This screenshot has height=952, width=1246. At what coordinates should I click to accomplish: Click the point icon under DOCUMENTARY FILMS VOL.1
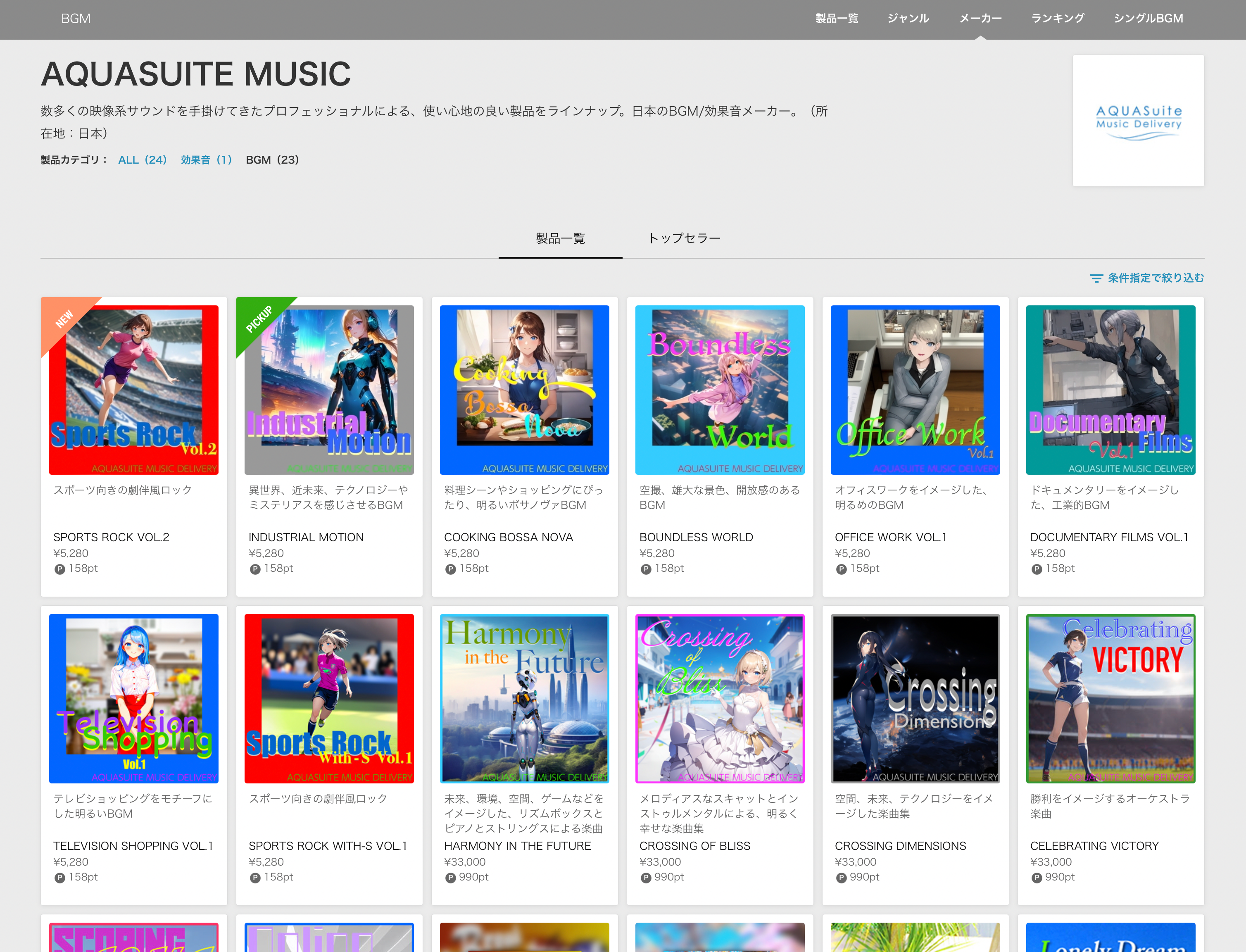click(1037, 569)
